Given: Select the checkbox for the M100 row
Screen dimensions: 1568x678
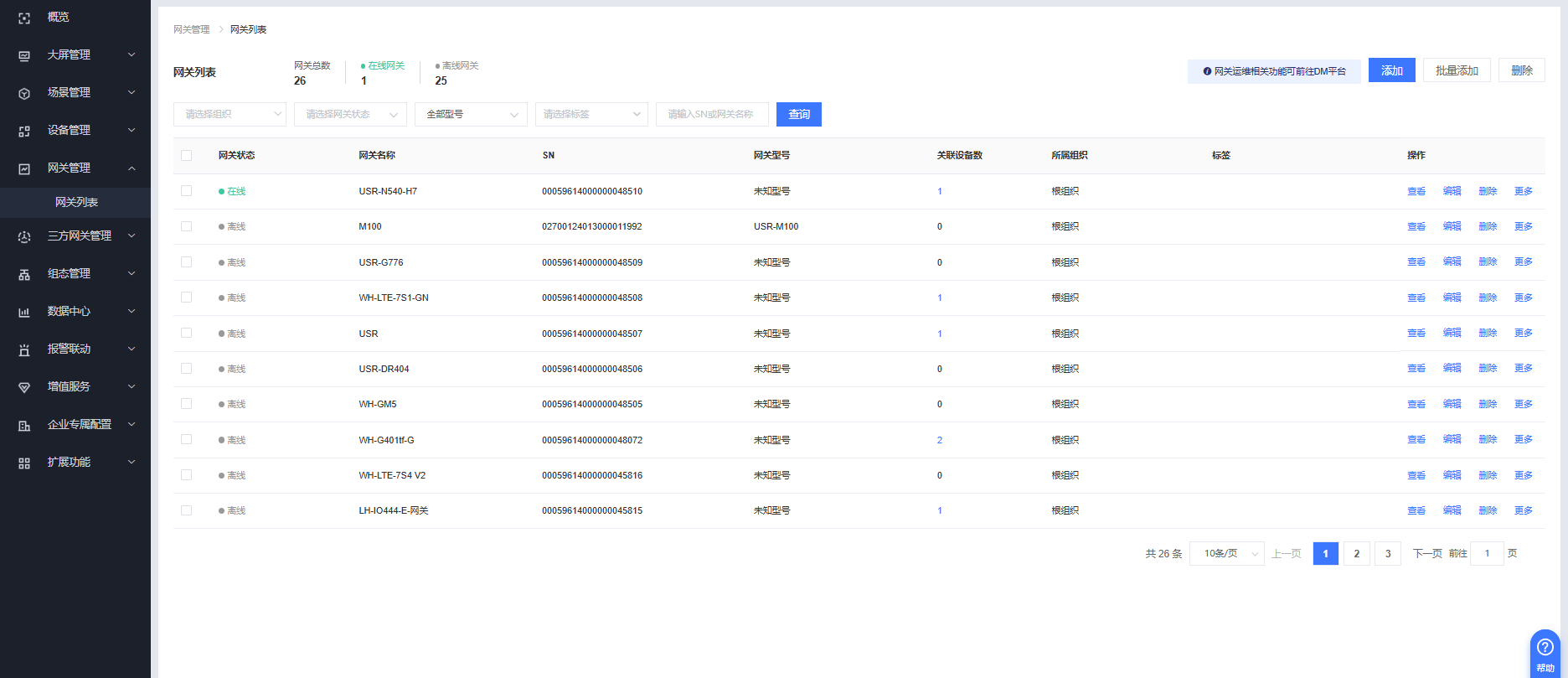Looking at the screenshot, I should (x=186, y=226).
